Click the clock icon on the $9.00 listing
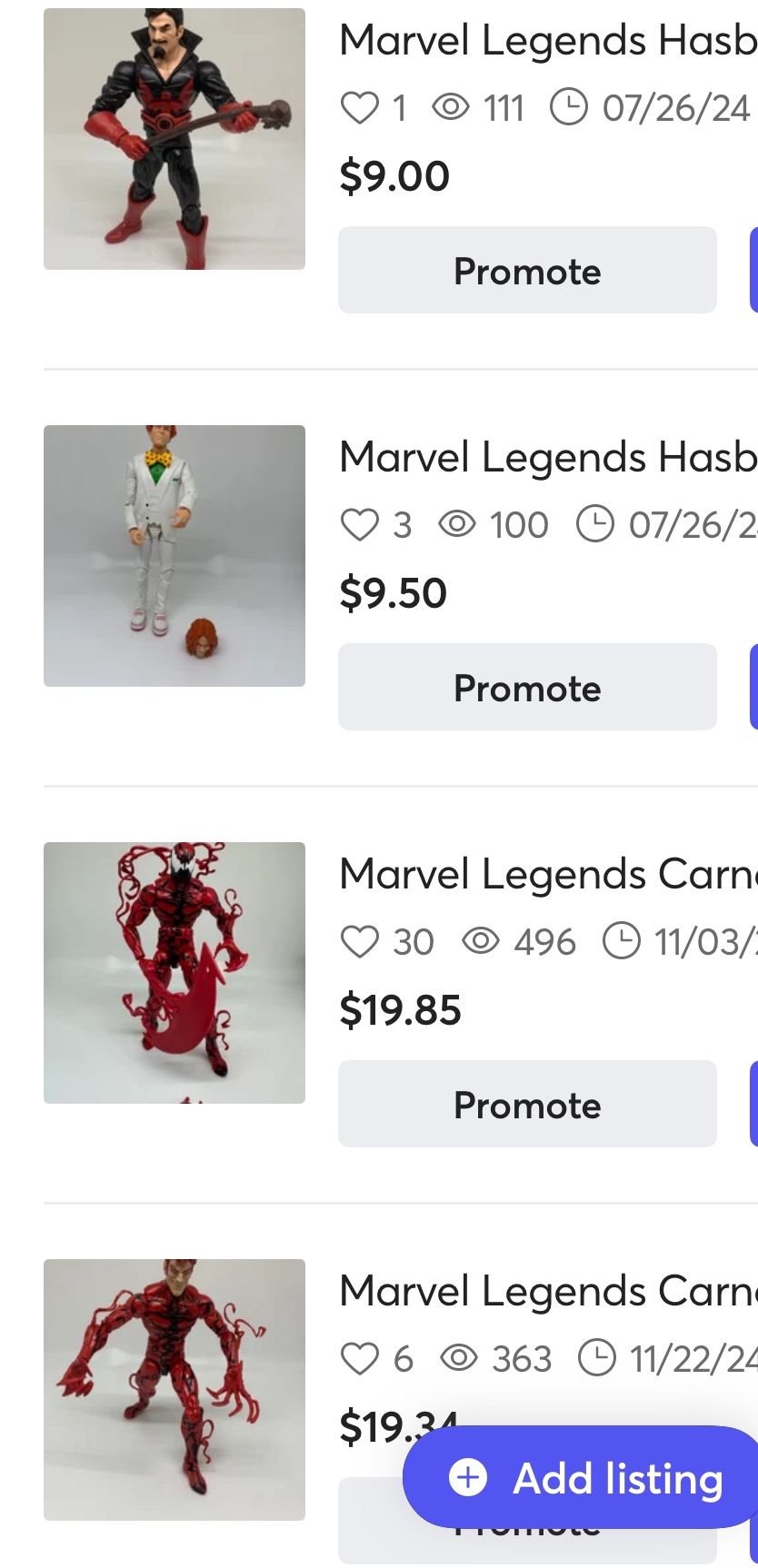 click(569, 108)
